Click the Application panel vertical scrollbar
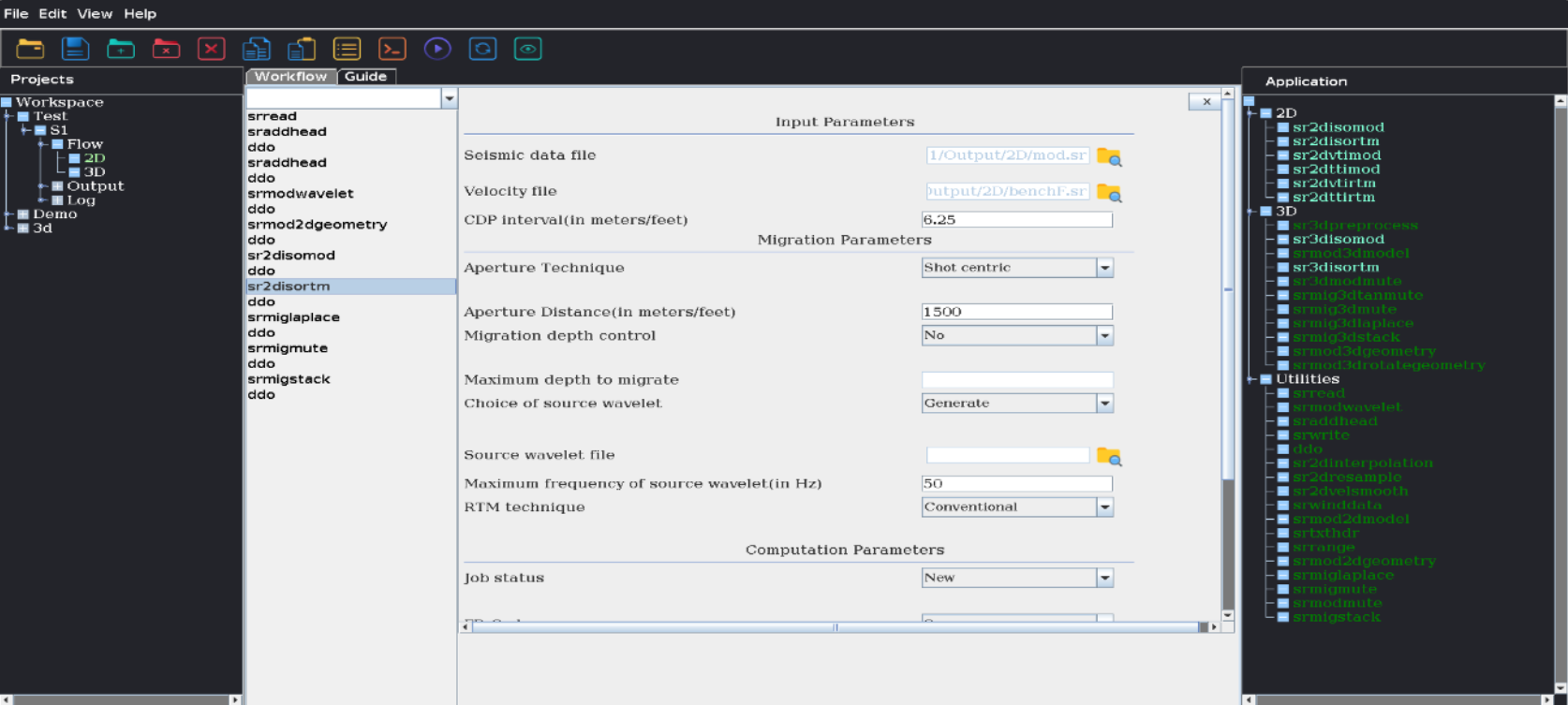 point(1561,393)
